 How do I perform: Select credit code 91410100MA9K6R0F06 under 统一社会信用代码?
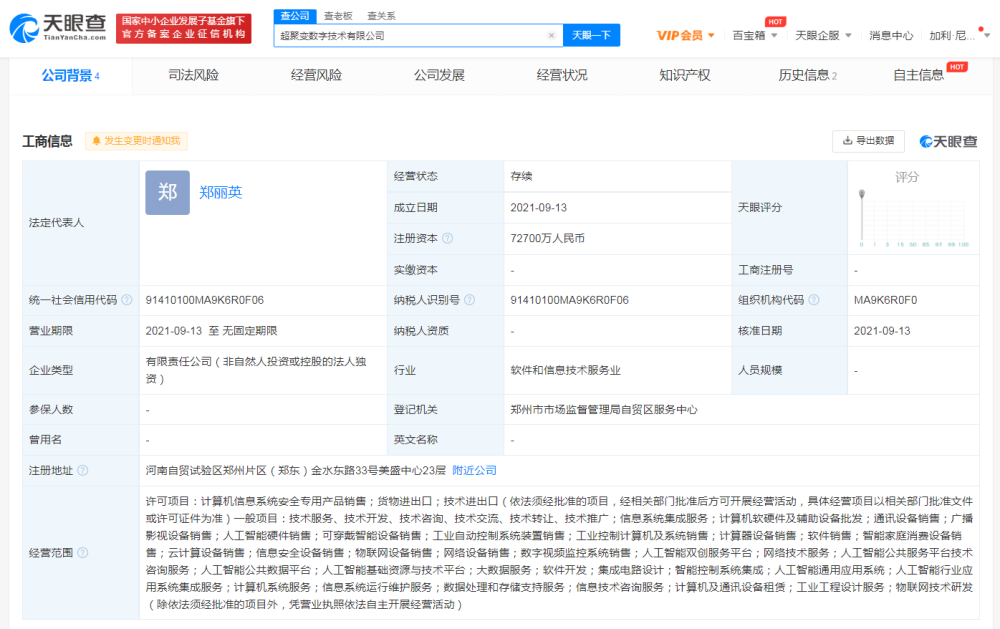pyautogui.click(x=205, y=300)
